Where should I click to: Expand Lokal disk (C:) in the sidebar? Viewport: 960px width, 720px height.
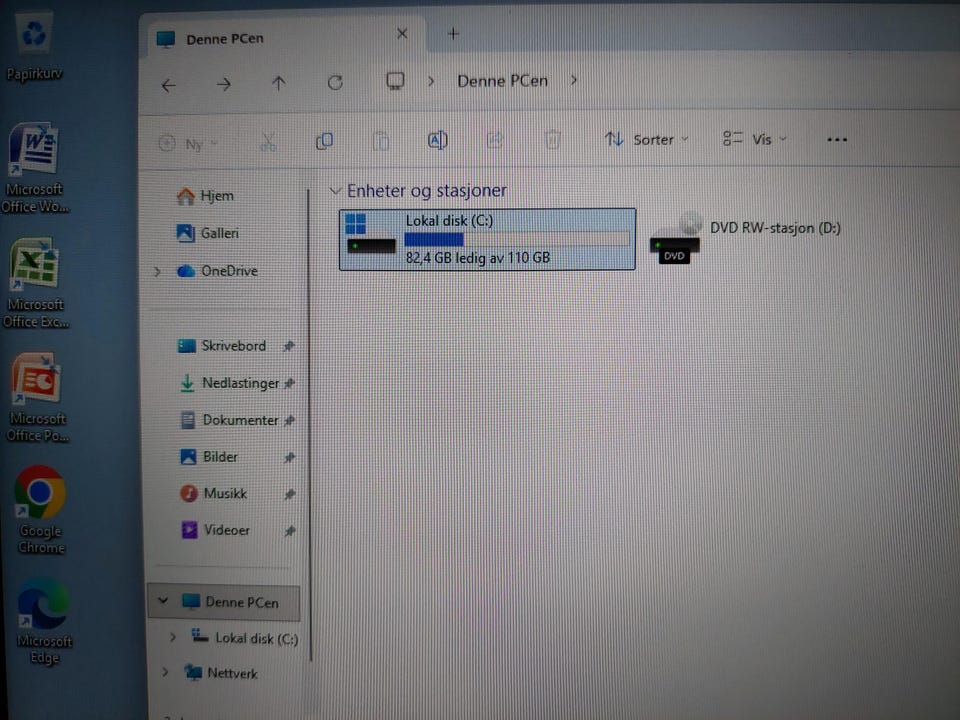coord(173,637)
